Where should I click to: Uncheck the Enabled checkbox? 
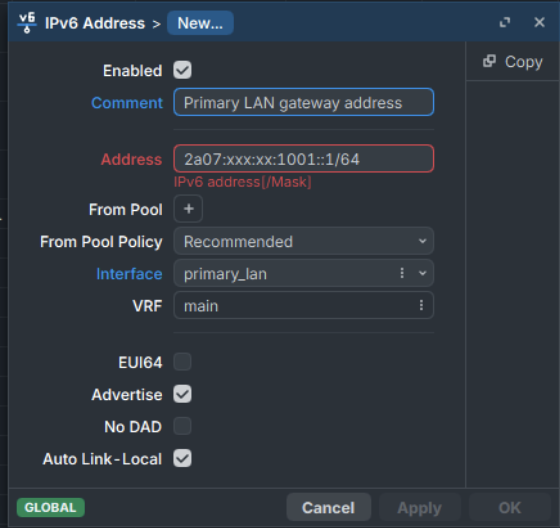(182, 70)
